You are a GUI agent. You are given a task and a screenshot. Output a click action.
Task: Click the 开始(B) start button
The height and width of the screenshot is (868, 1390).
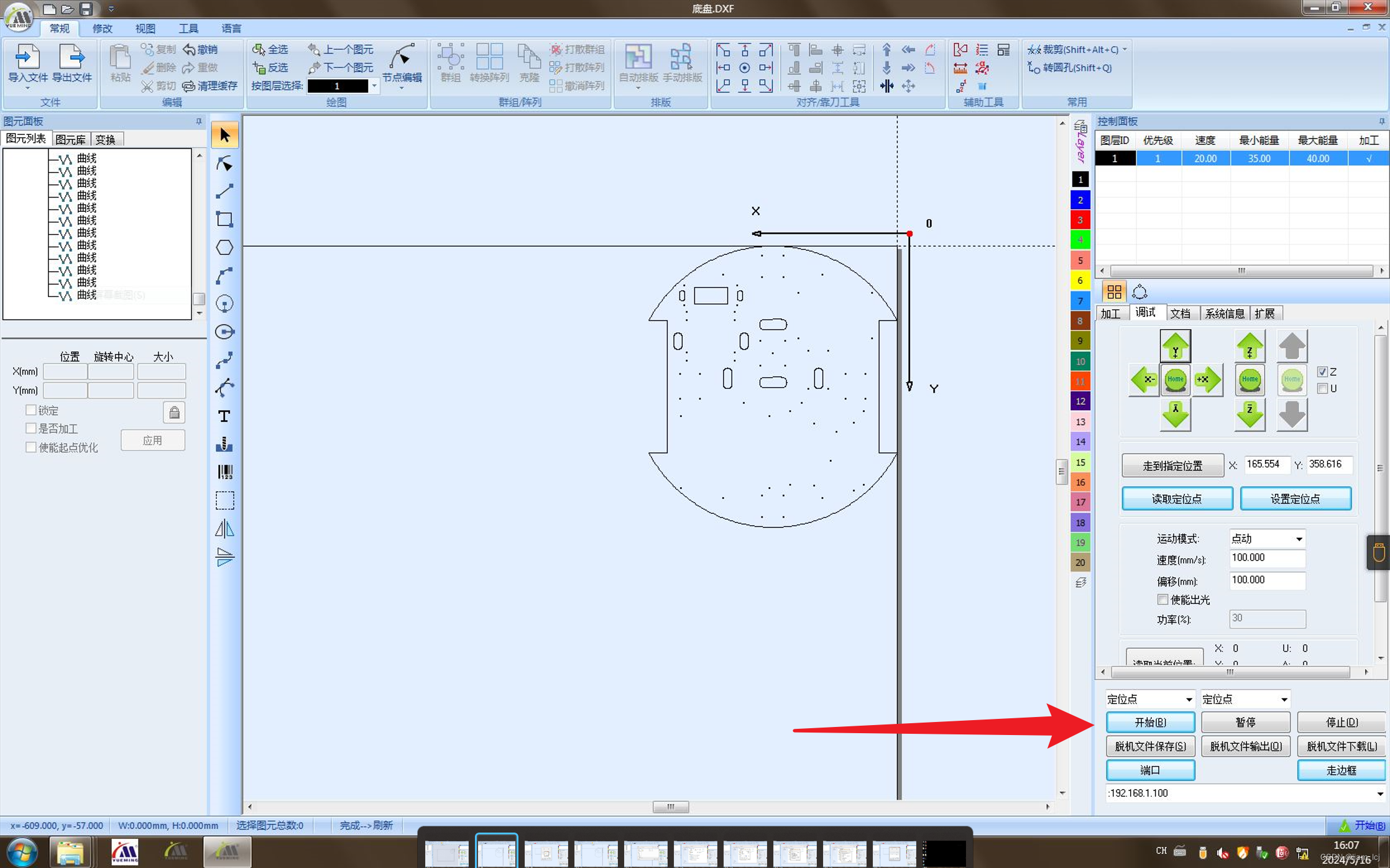click(1150, 722)
